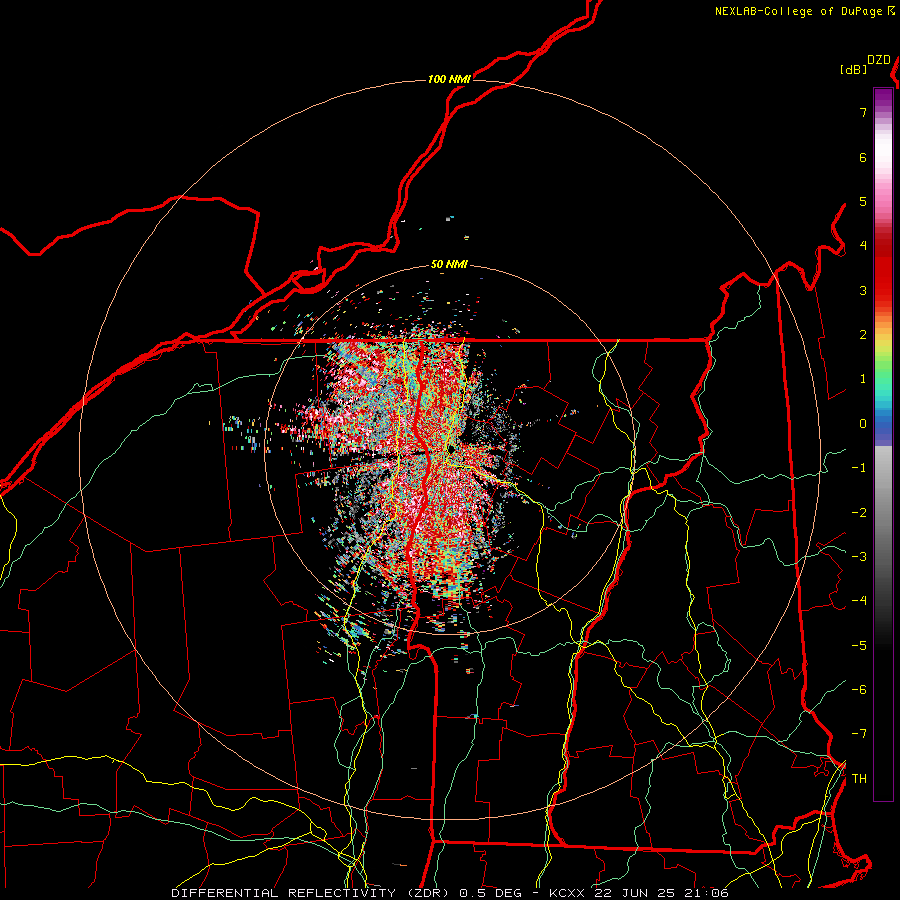Click the color scale value -5
This screenshot has height=900, width=900.
pyautogui.click(x=859, y=646)
